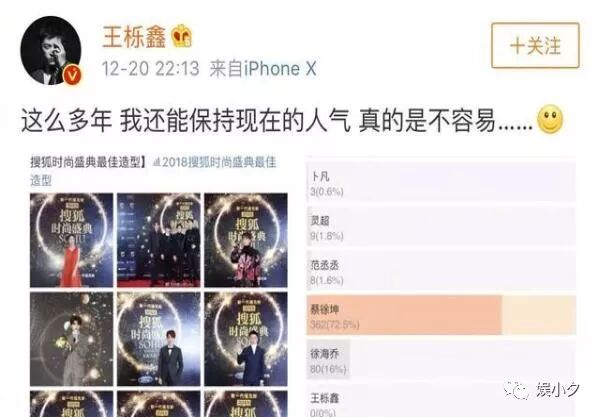Image resolution: width=600 pixels, height=417 pixels.
Task: Click the orange verified V badge
Action: pos(72,75)
